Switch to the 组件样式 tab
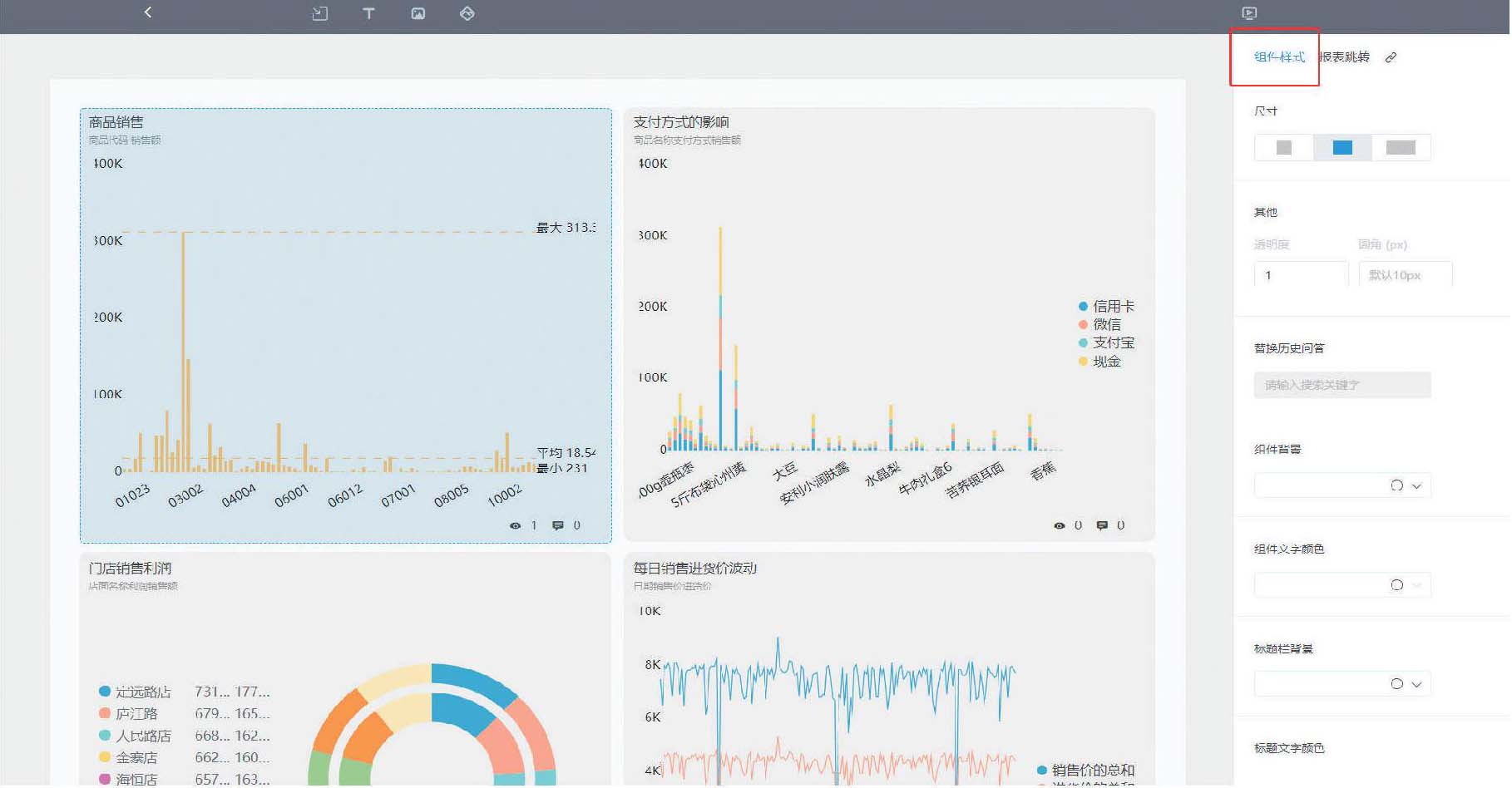Image resolution: width=1512 pixels, height=788 pixels. click(x=1279, y=57)
